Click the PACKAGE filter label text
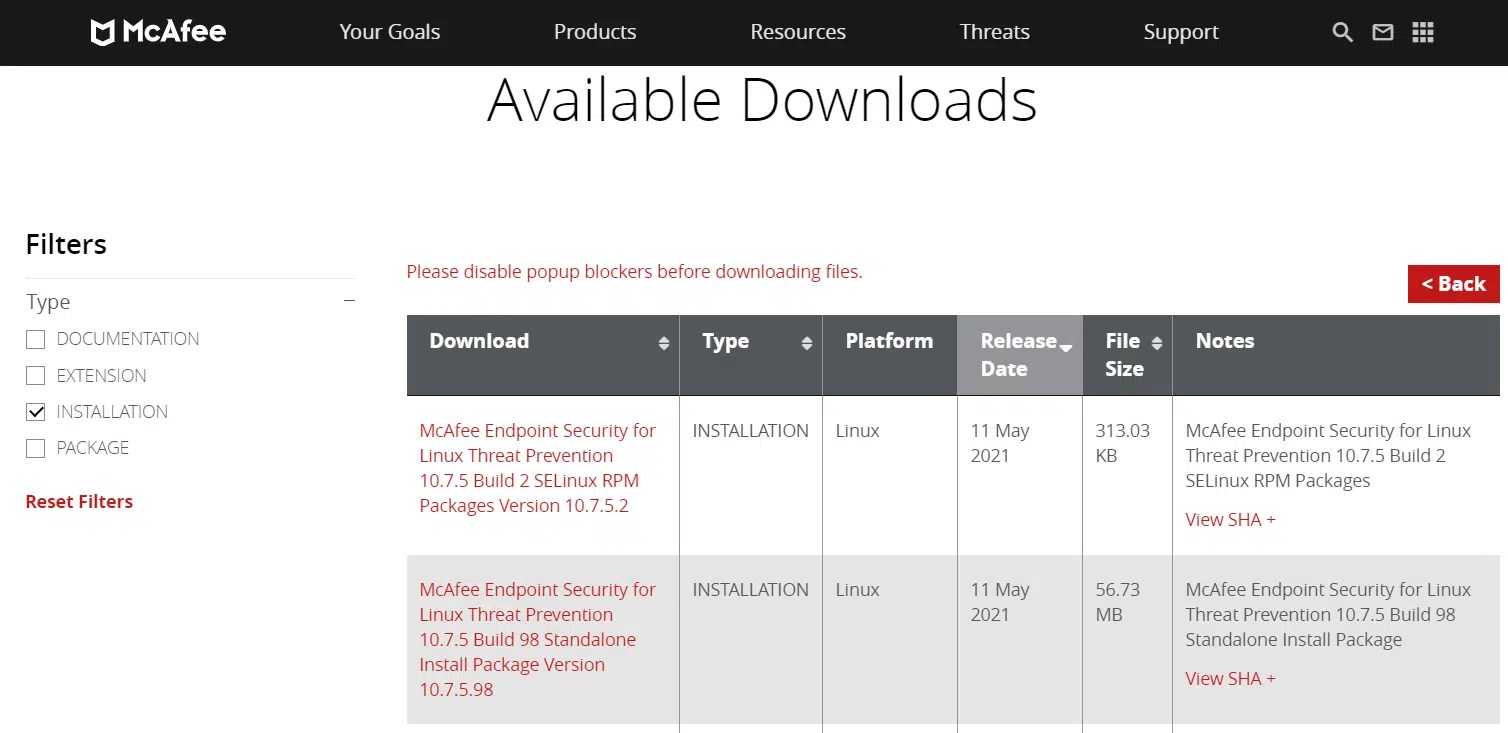The height and width of the screenshot is (733, 1508). click(x=93, y=448)
